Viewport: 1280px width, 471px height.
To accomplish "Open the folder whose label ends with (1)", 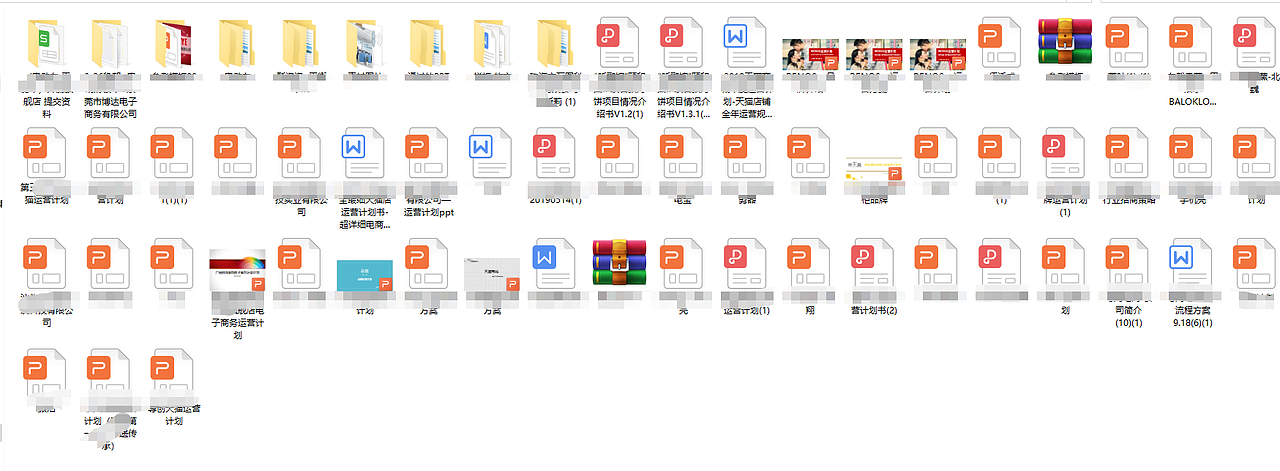I will pos(557,45).
